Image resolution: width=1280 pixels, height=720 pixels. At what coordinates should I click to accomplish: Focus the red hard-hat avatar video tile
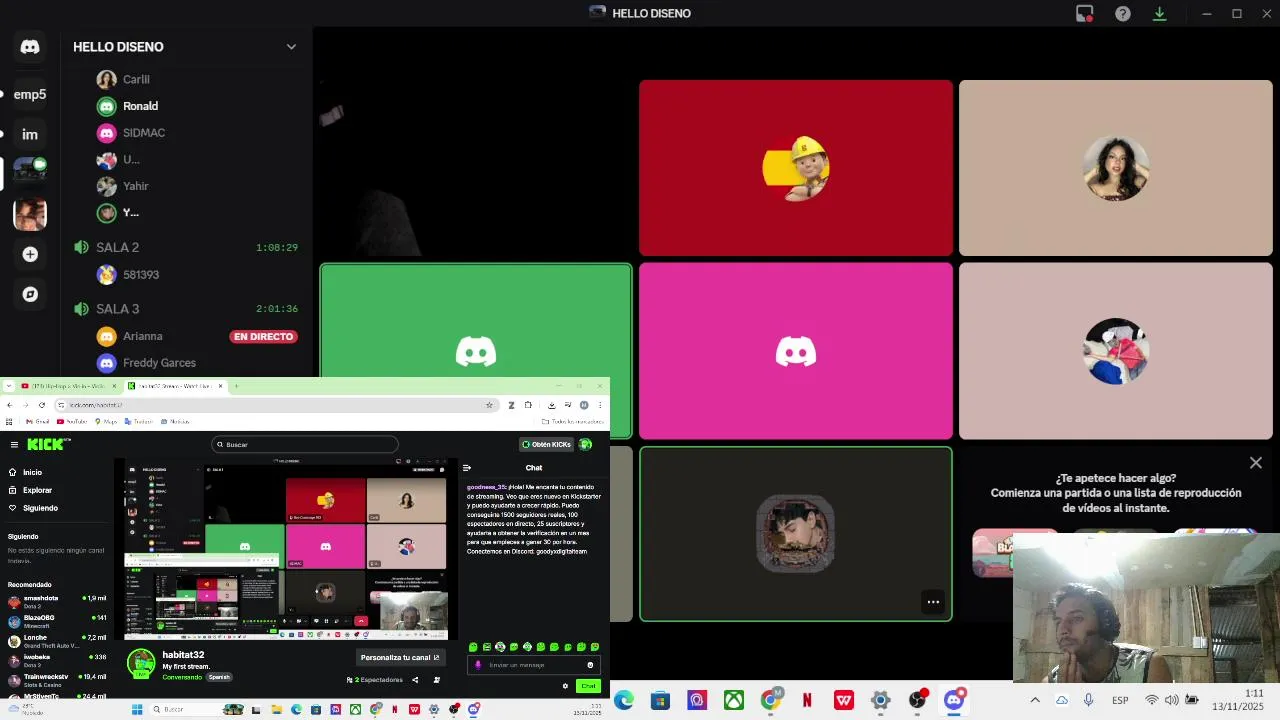pyautogui.click(x=796, y=168)
